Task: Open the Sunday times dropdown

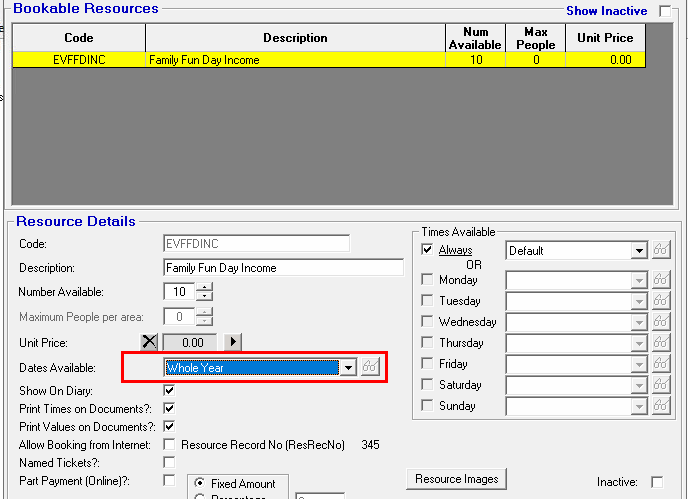Action: (x=639, y=406)
